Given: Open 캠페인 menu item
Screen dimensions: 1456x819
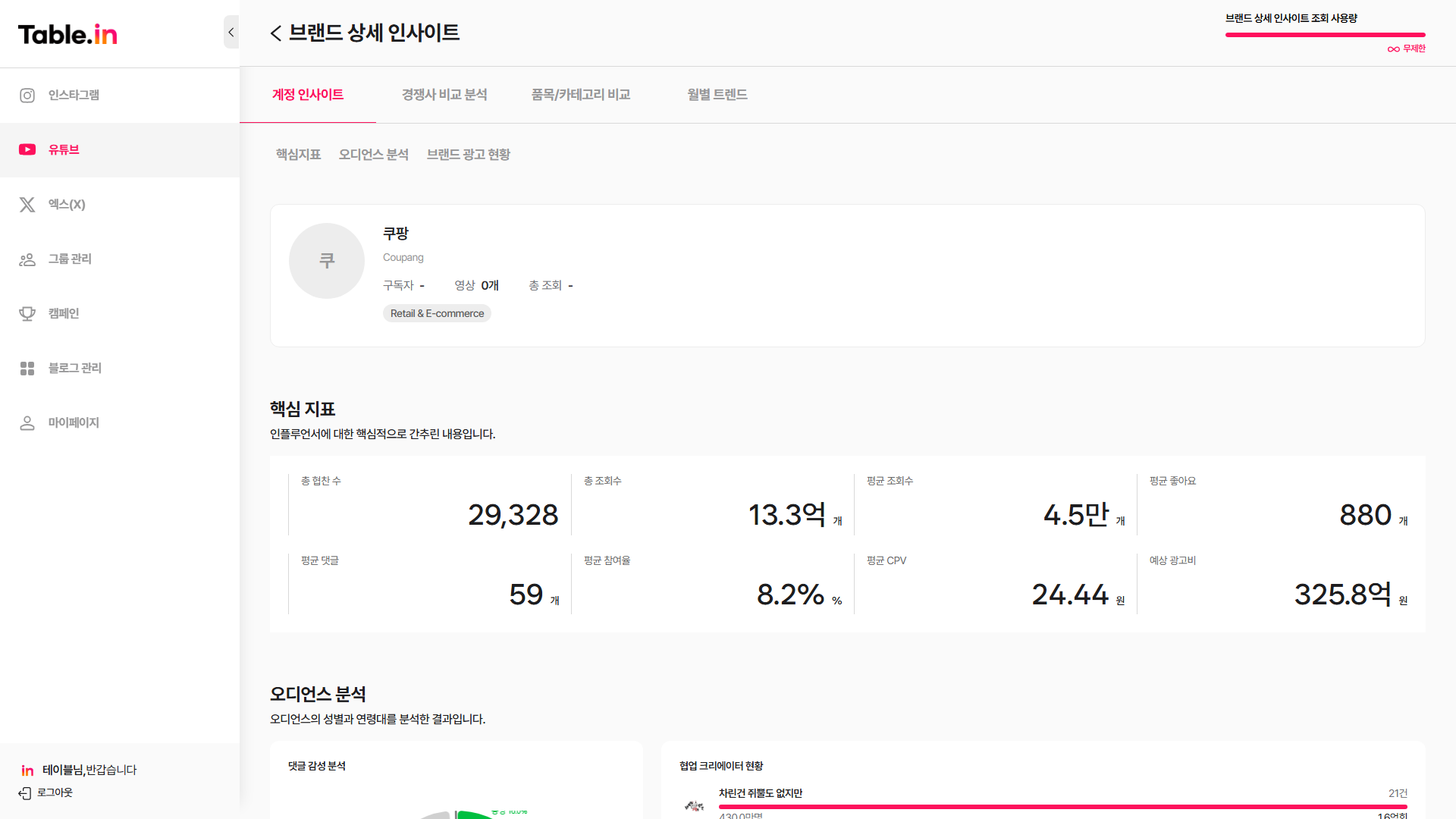Looking at the screenshot, I should (120, 314).
